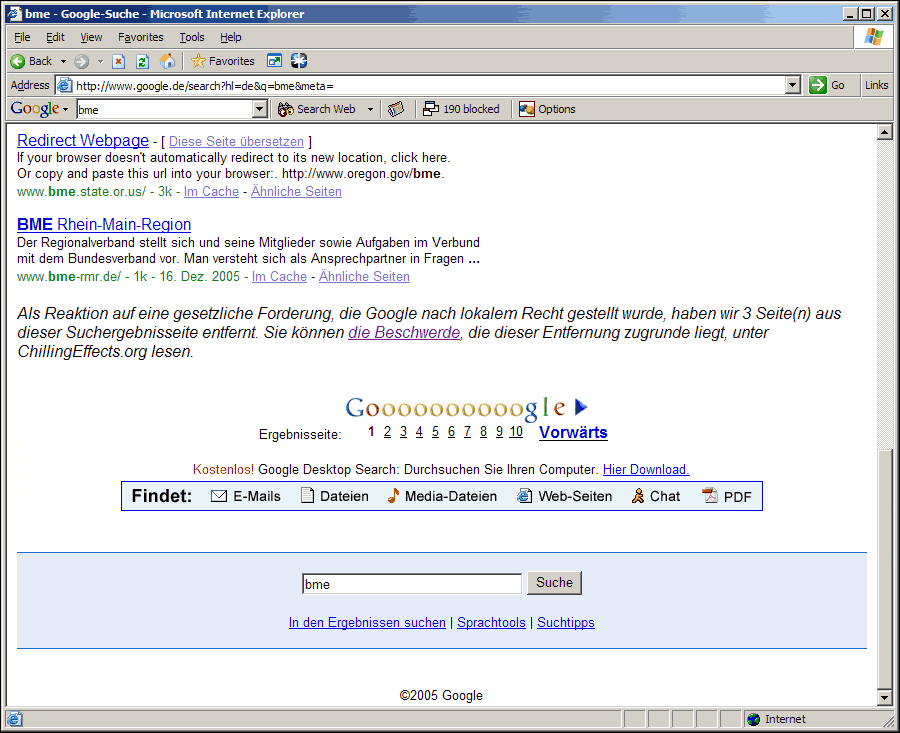Click the BME Rhein-Main-Region result link
This screenshot has width=900, height=733.
coord(104,224)
